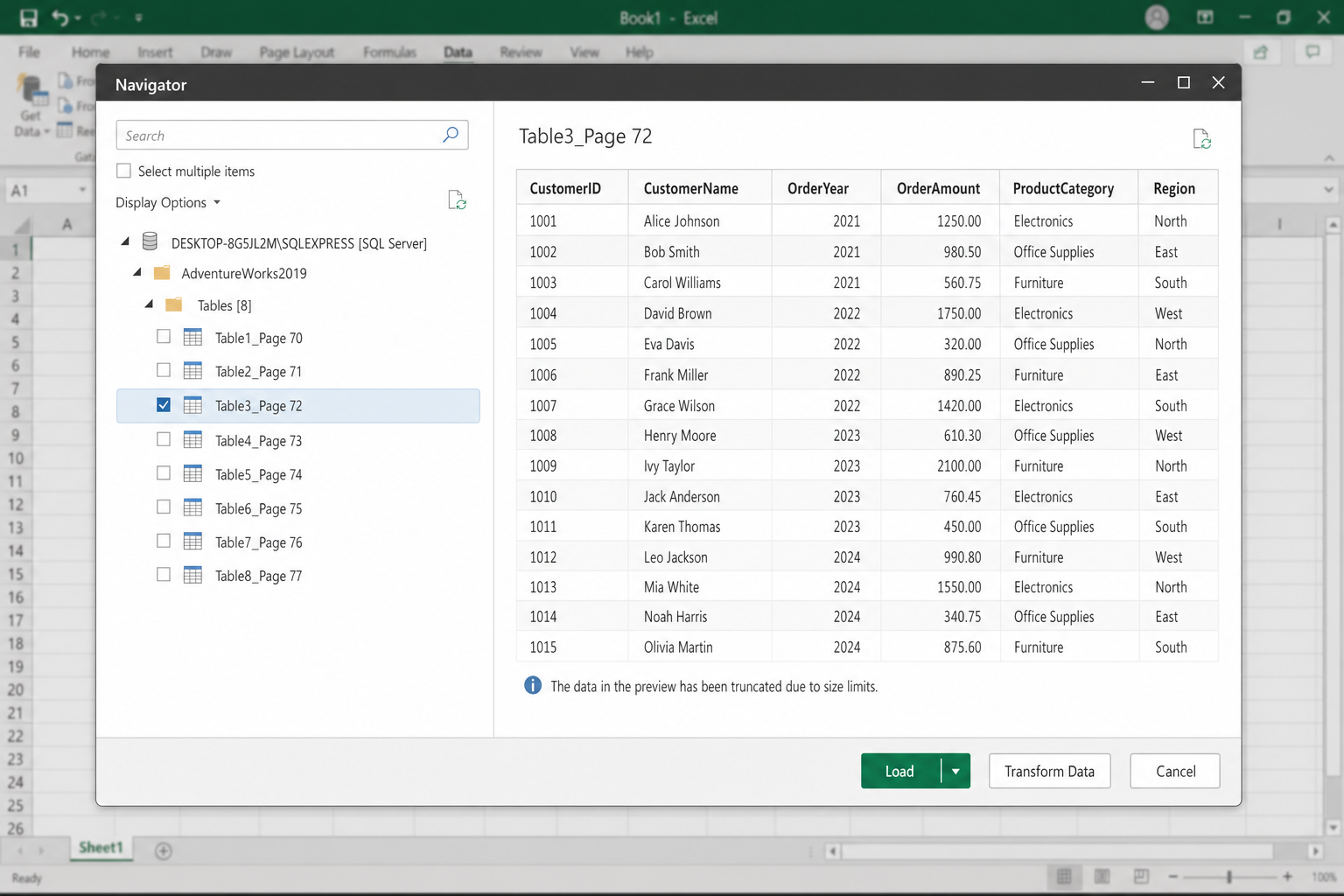The height and width of the screenshot is (896, 1344).
Task: Click the Undo icon in Excel title bar
Action: pyautogui.click(x=59, y=17)
